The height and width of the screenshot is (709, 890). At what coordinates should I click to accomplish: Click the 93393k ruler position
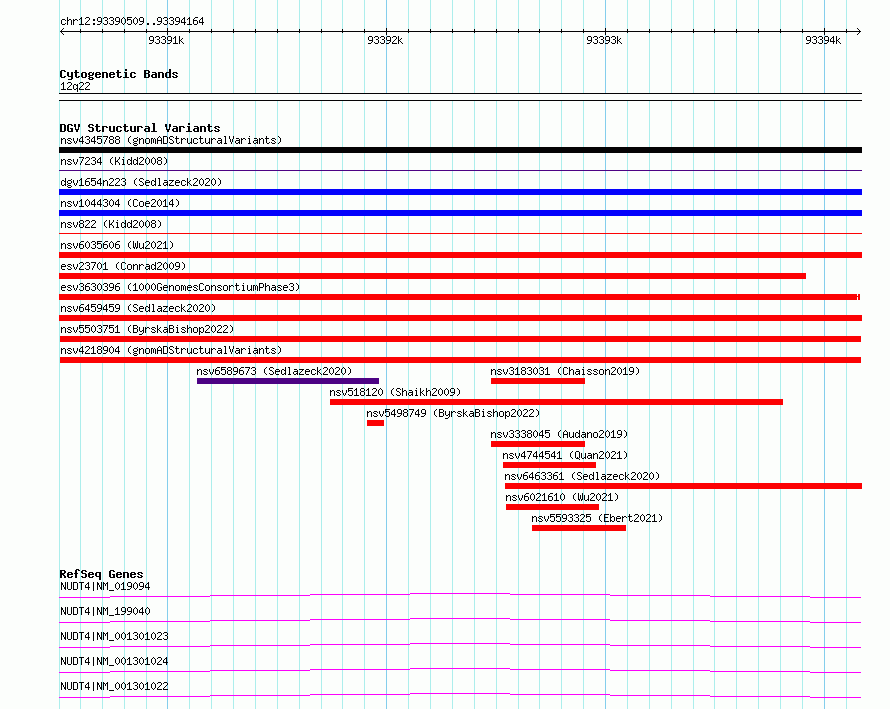(x=604, y=40)
